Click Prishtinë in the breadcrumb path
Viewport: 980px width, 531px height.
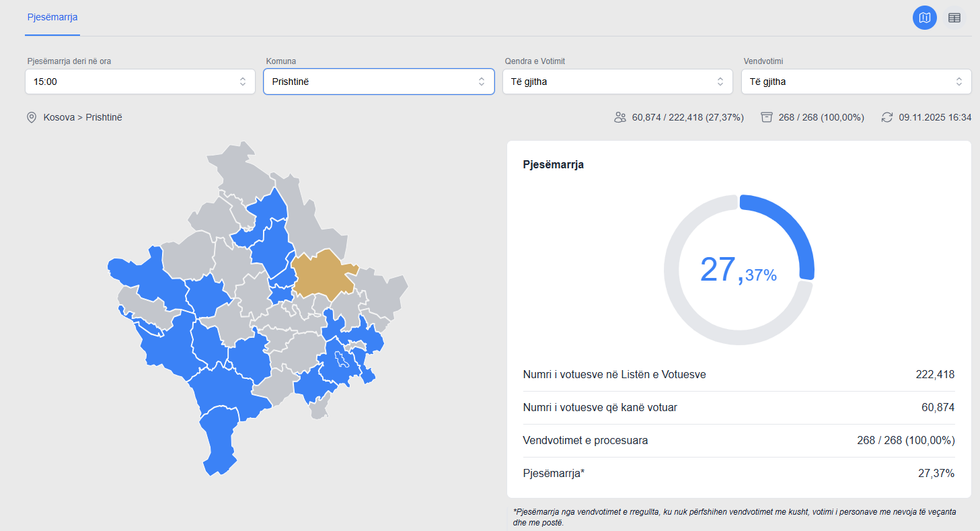tap(104, 118)
